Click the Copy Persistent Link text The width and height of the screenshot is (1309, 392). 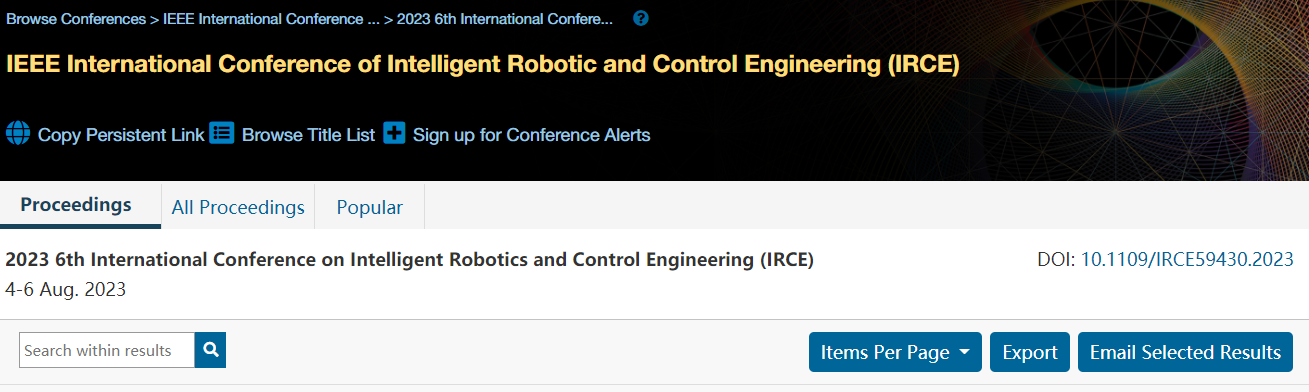click(121, 134)
